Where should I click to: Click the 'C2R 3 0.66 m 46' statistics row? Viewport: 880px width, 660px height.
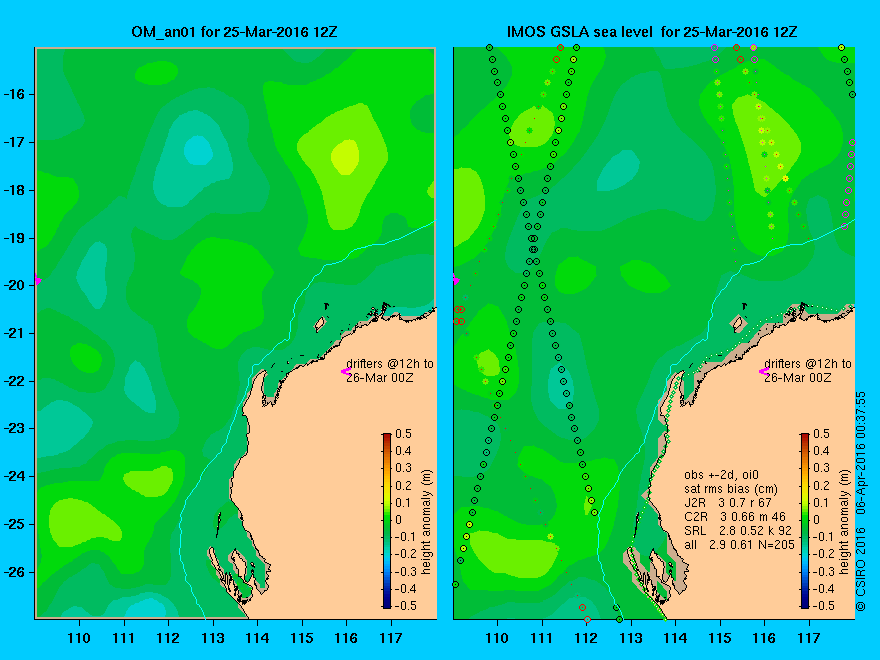pos(735,516)
